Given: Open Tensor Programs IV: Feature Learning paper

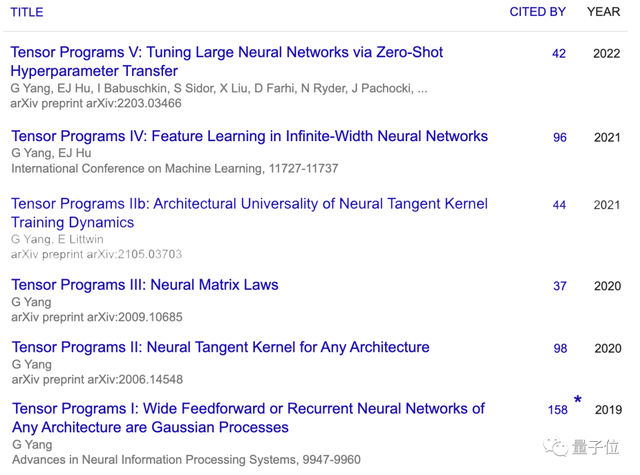Looking at the screenshot, I should [x=249, y=136].
